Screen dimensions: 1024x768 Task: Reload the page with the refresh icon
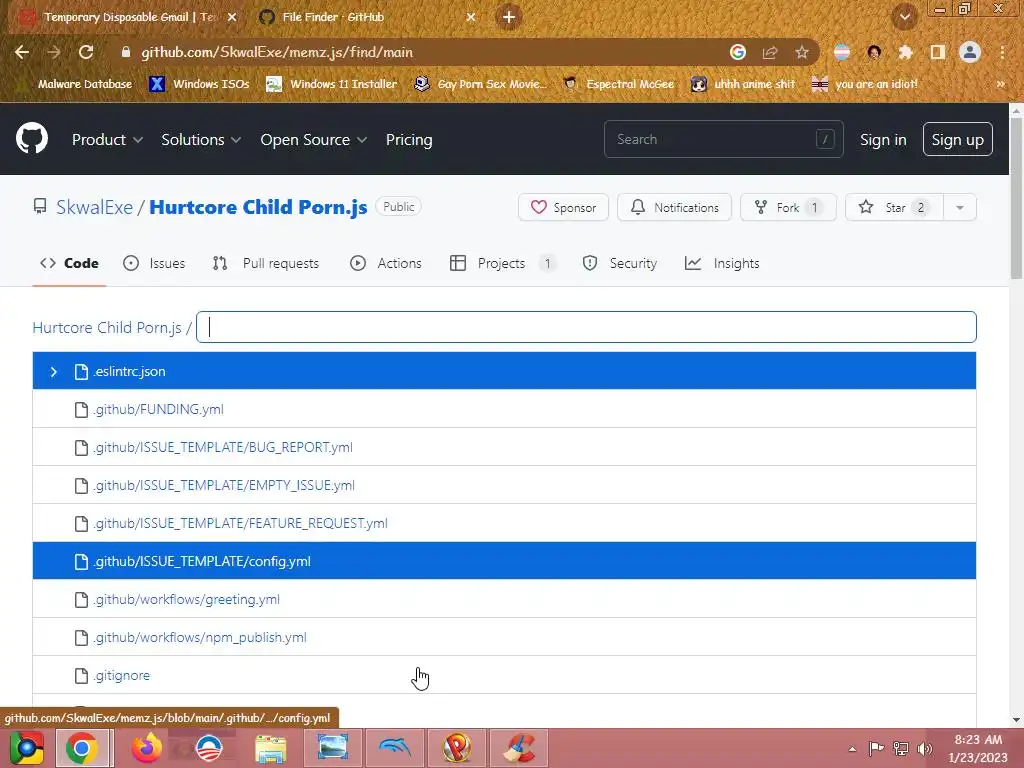[x=86, y=52]
